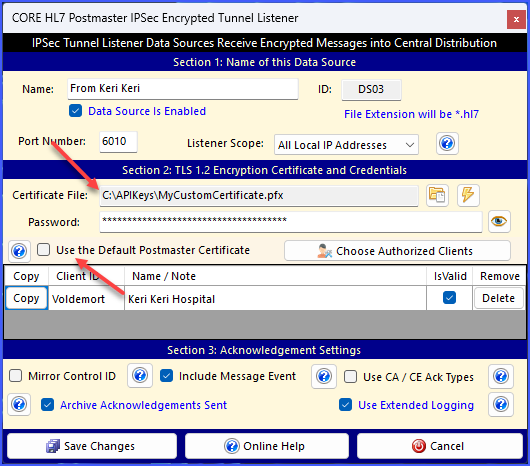Click the Password field
The width and height of the screenshot is (530, 466).
291,222
